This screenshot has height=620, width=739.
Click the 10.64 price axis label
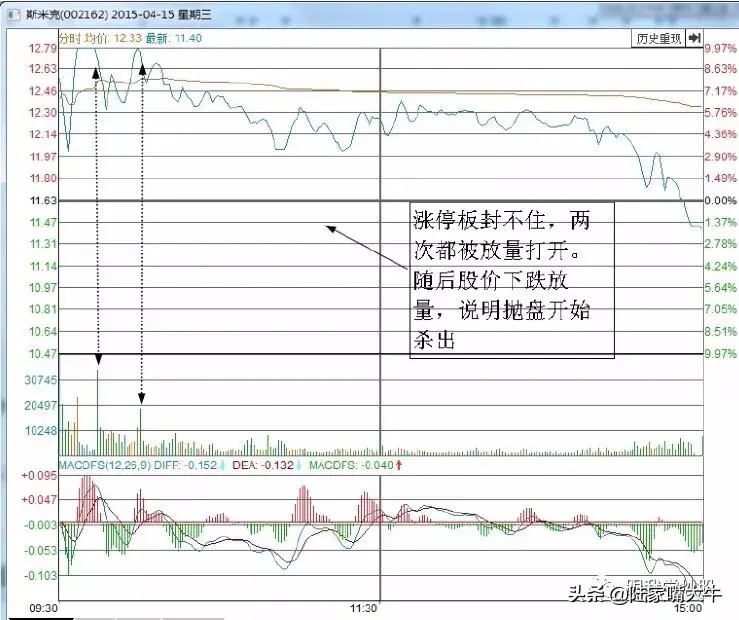43,331
